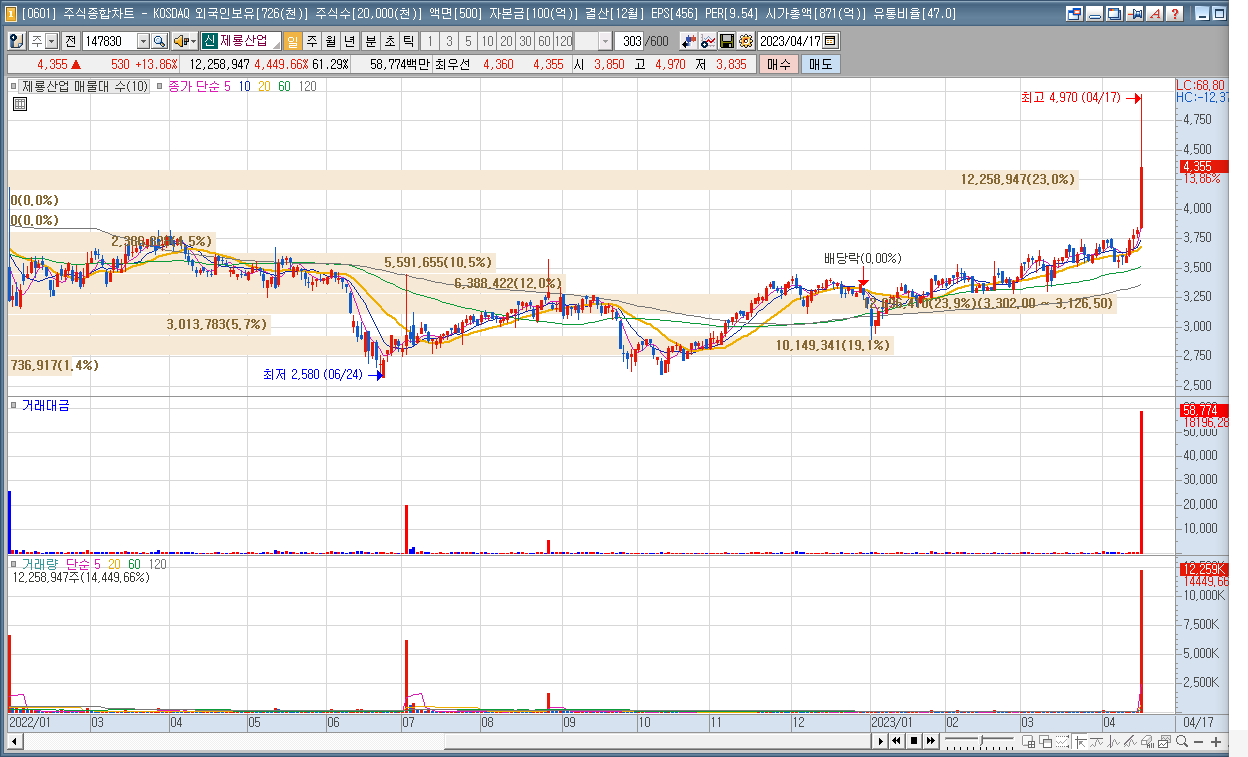Click the pin window icon in title bar
Viewport: 1248px width, 757px height.
coord(1134,14)
